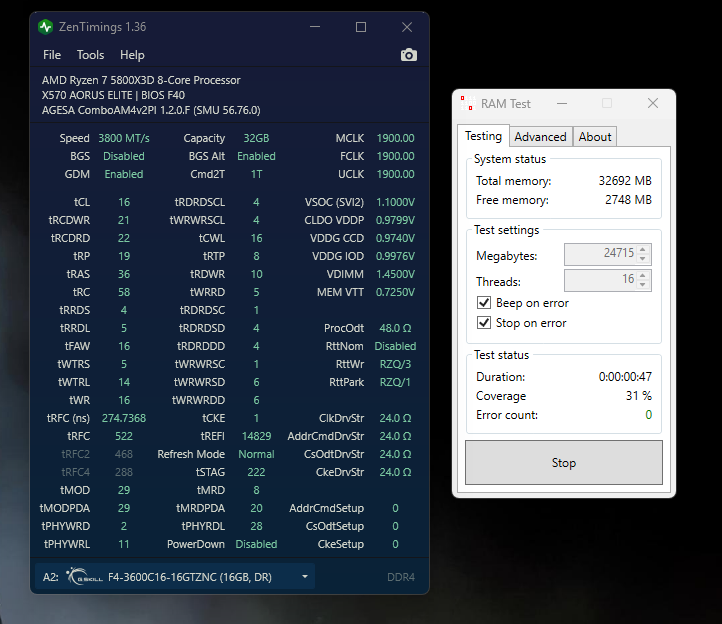
Task: Click the Duration value 0:00:00:47
Action: [x=625, y=377]
